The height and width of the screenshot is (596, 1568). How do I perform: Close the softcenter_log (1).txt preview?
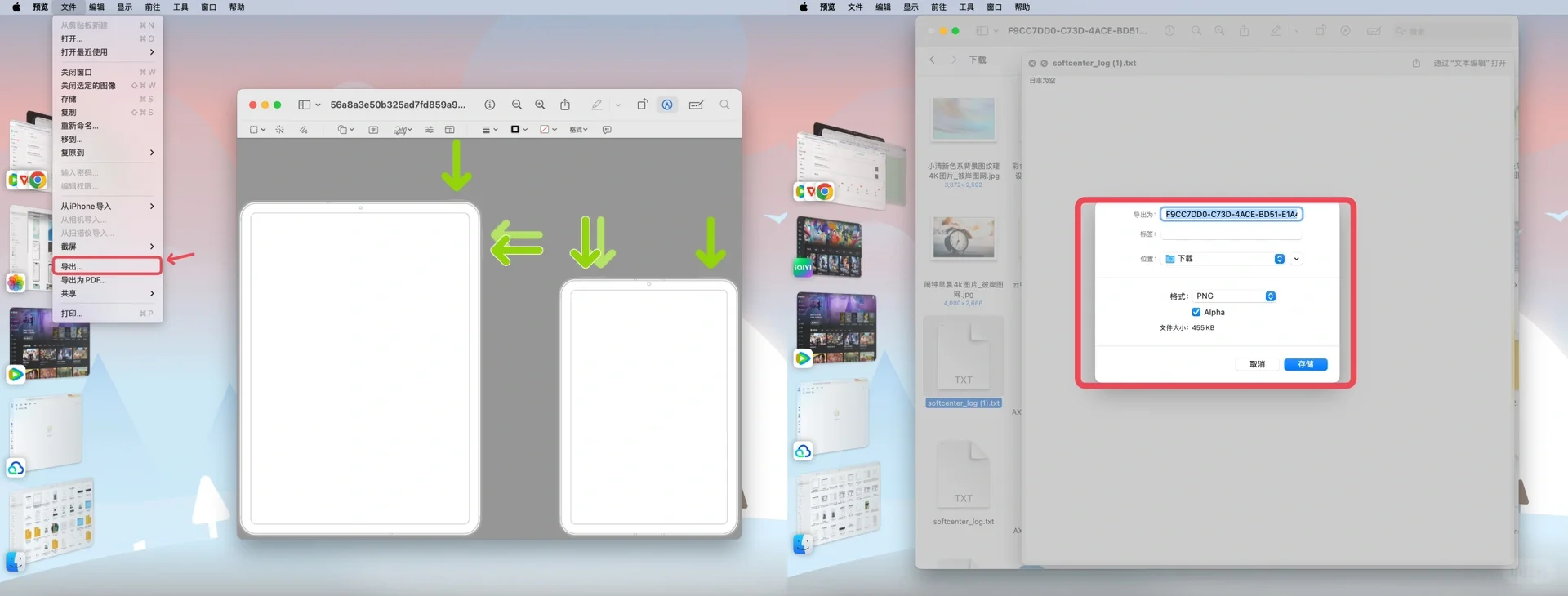click(x=1032, y=63)
